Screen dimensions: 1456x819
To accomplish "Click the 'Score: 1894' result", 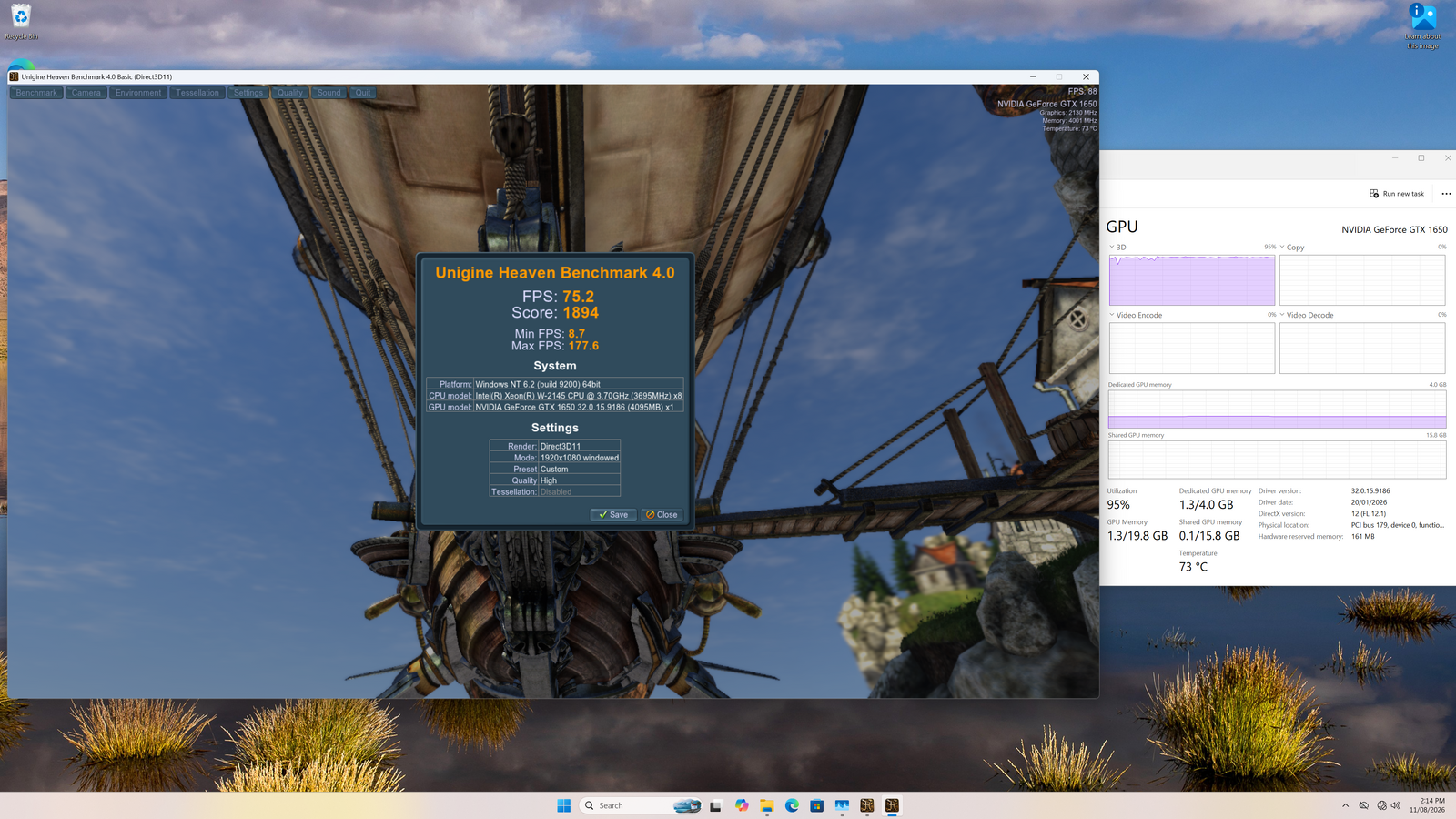I will point(555,313).
